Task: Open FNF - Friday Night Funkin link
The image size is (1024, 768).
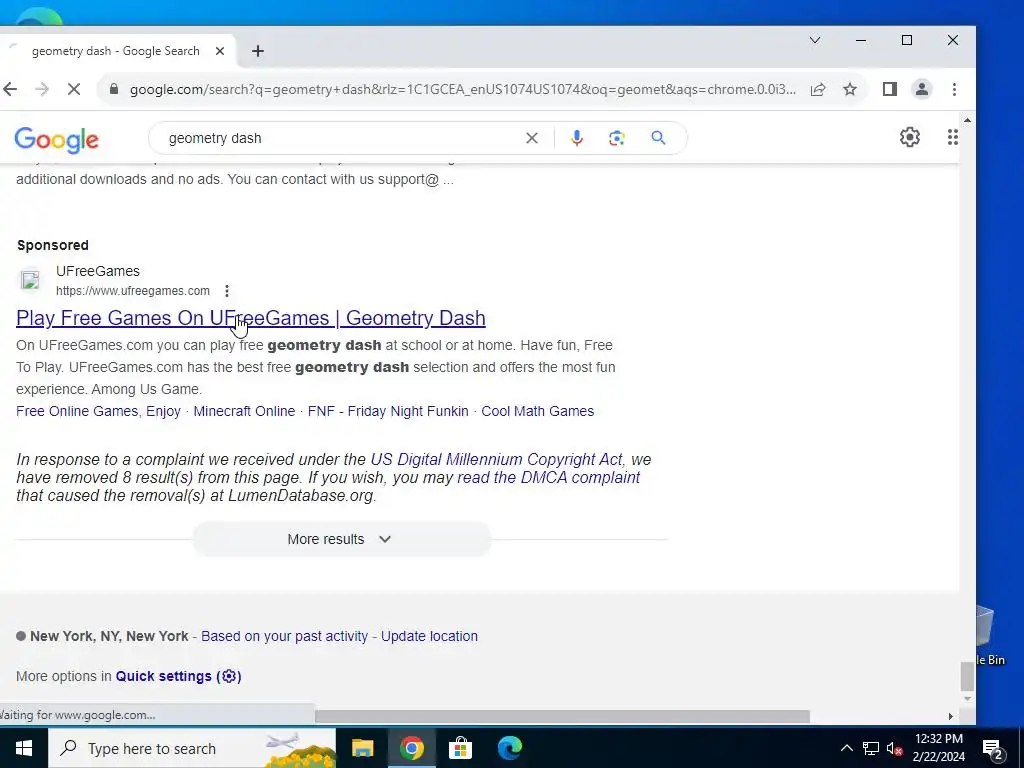Action: coord(388,411)
